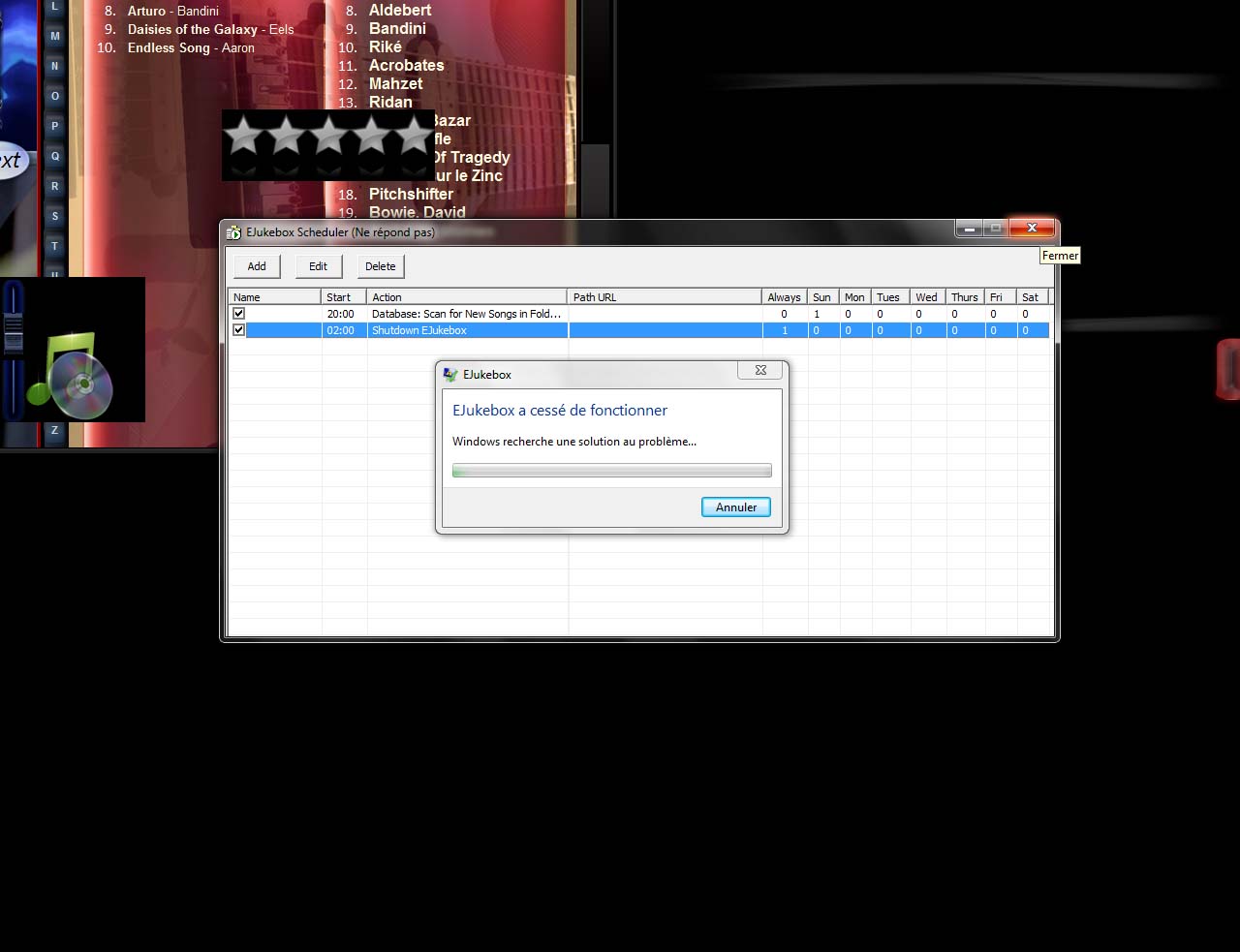Click the Mon column header
Image resolution: width=1240 pixels, height=952 pixels.
coord(855,297)
